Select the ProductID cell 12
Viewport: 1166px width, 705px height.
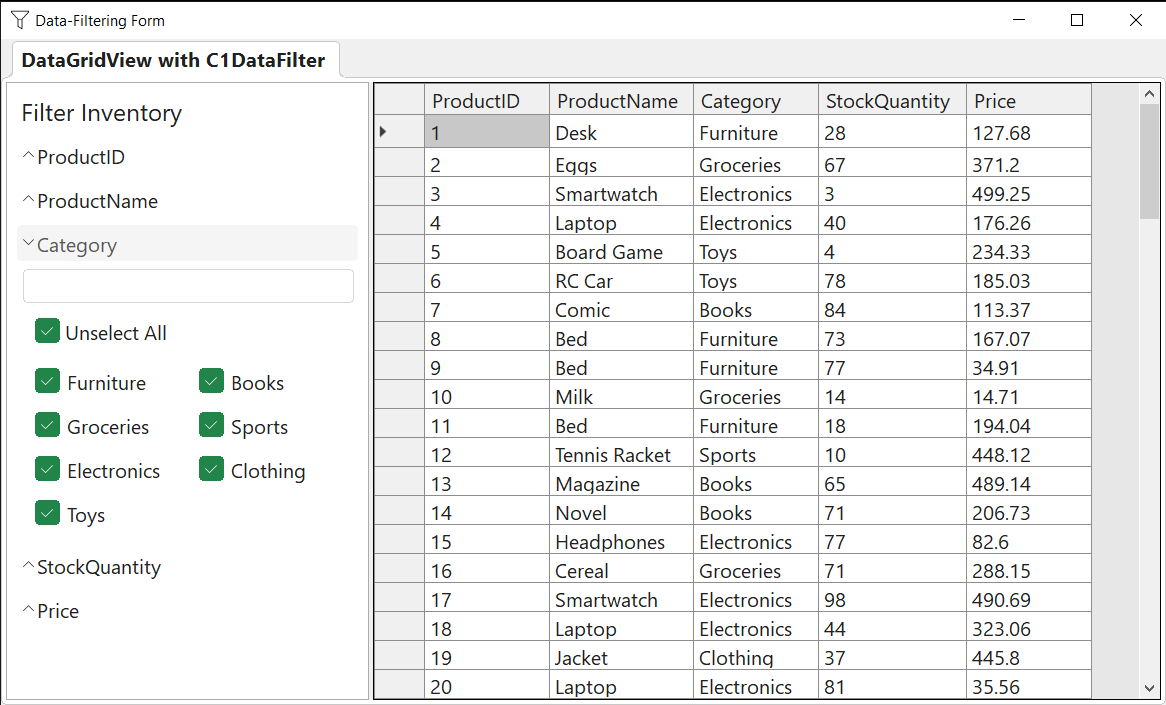point(487,452)
